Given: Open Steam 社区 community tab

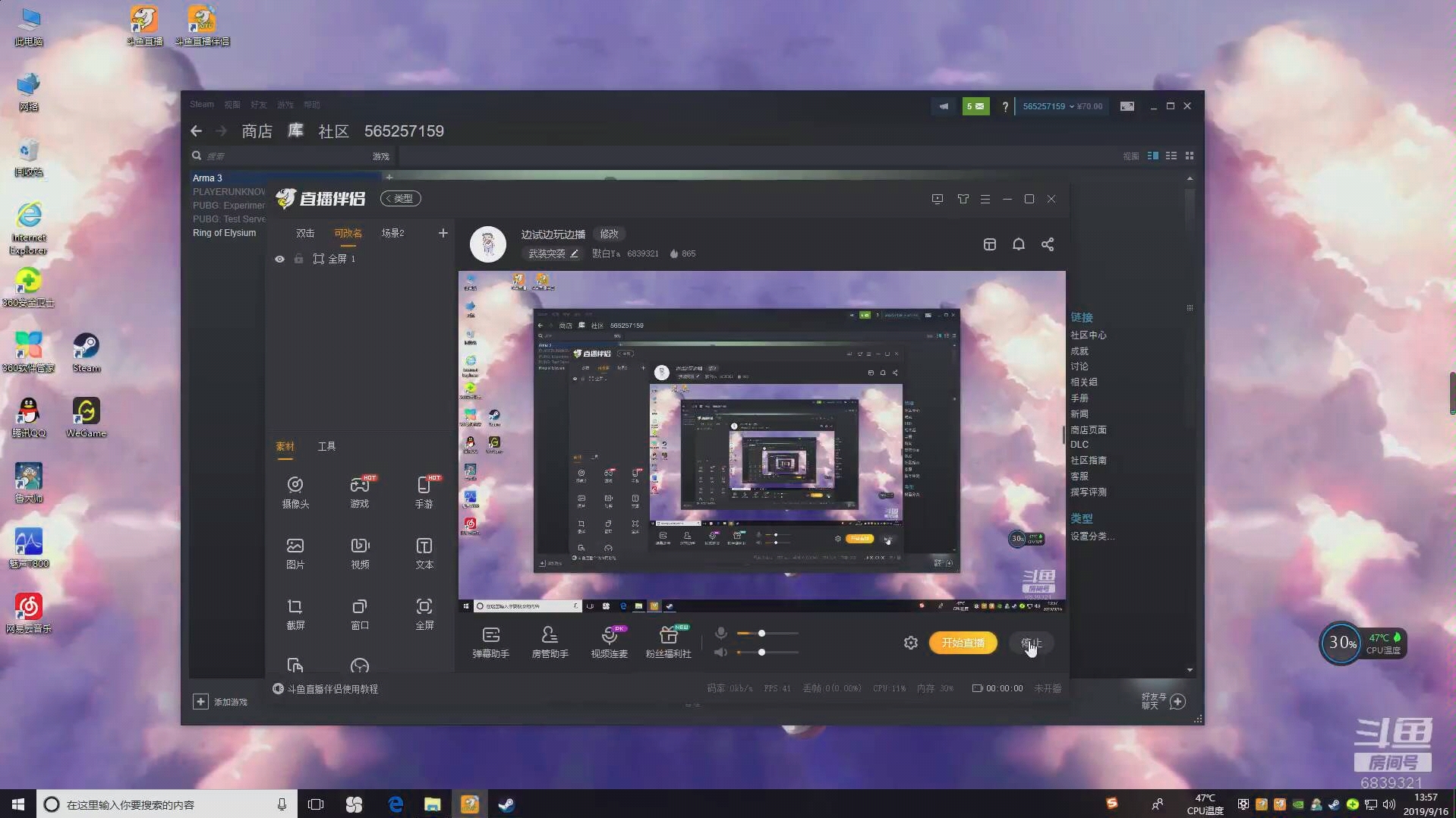Looking at the screenshot, I should click(x=334, y=131).
